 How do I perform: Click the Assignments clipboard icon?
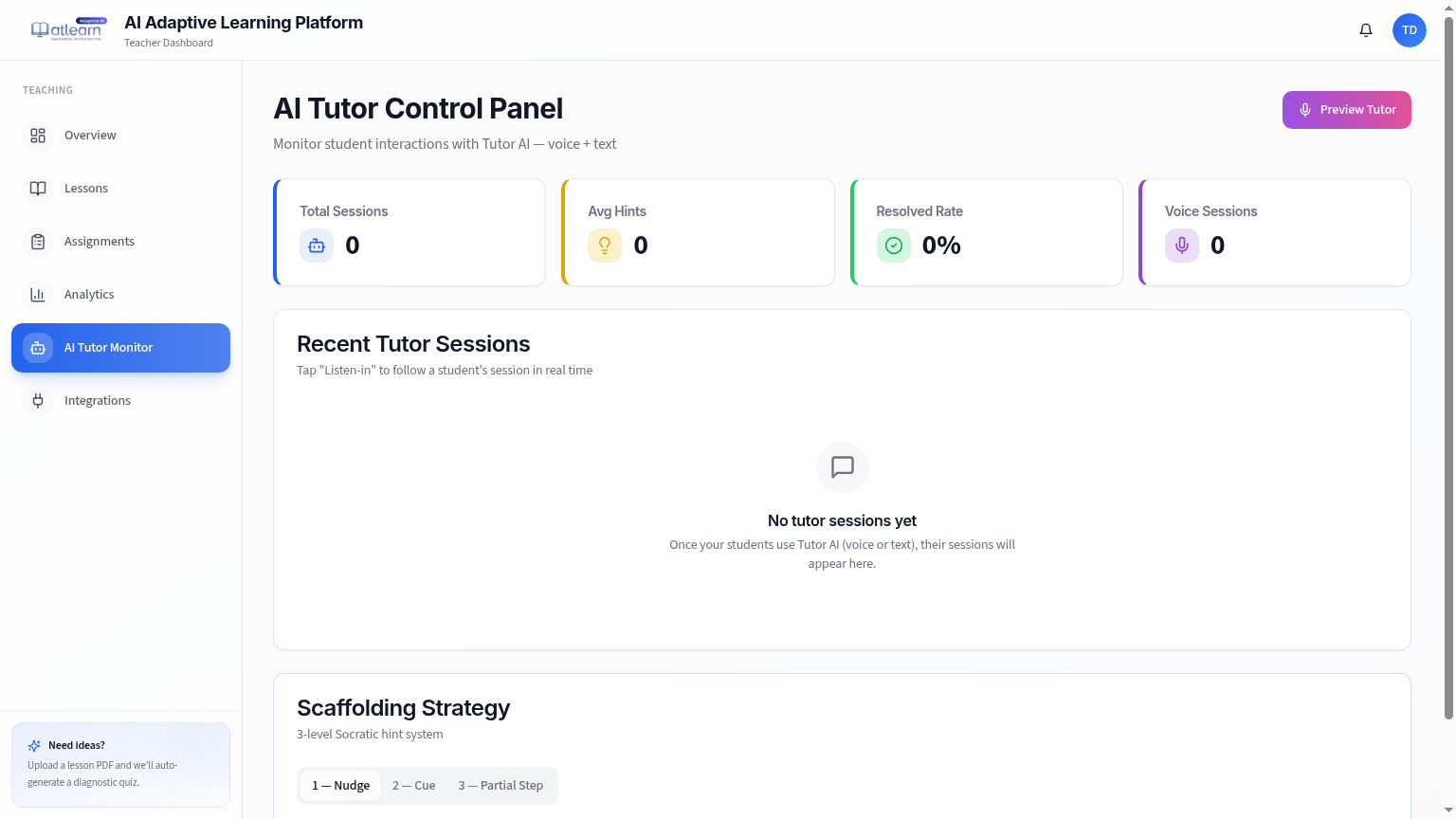coord(38,242)
